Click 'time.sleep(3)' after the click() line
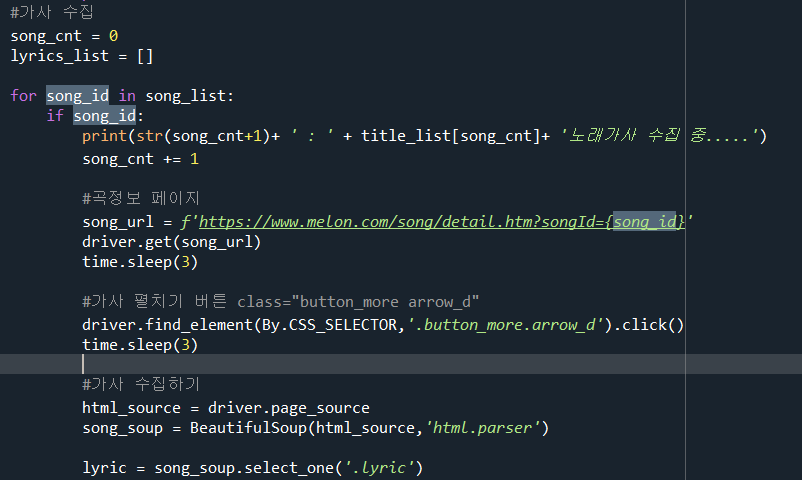The width and height of the screenshot is (802, 480). 140,344
